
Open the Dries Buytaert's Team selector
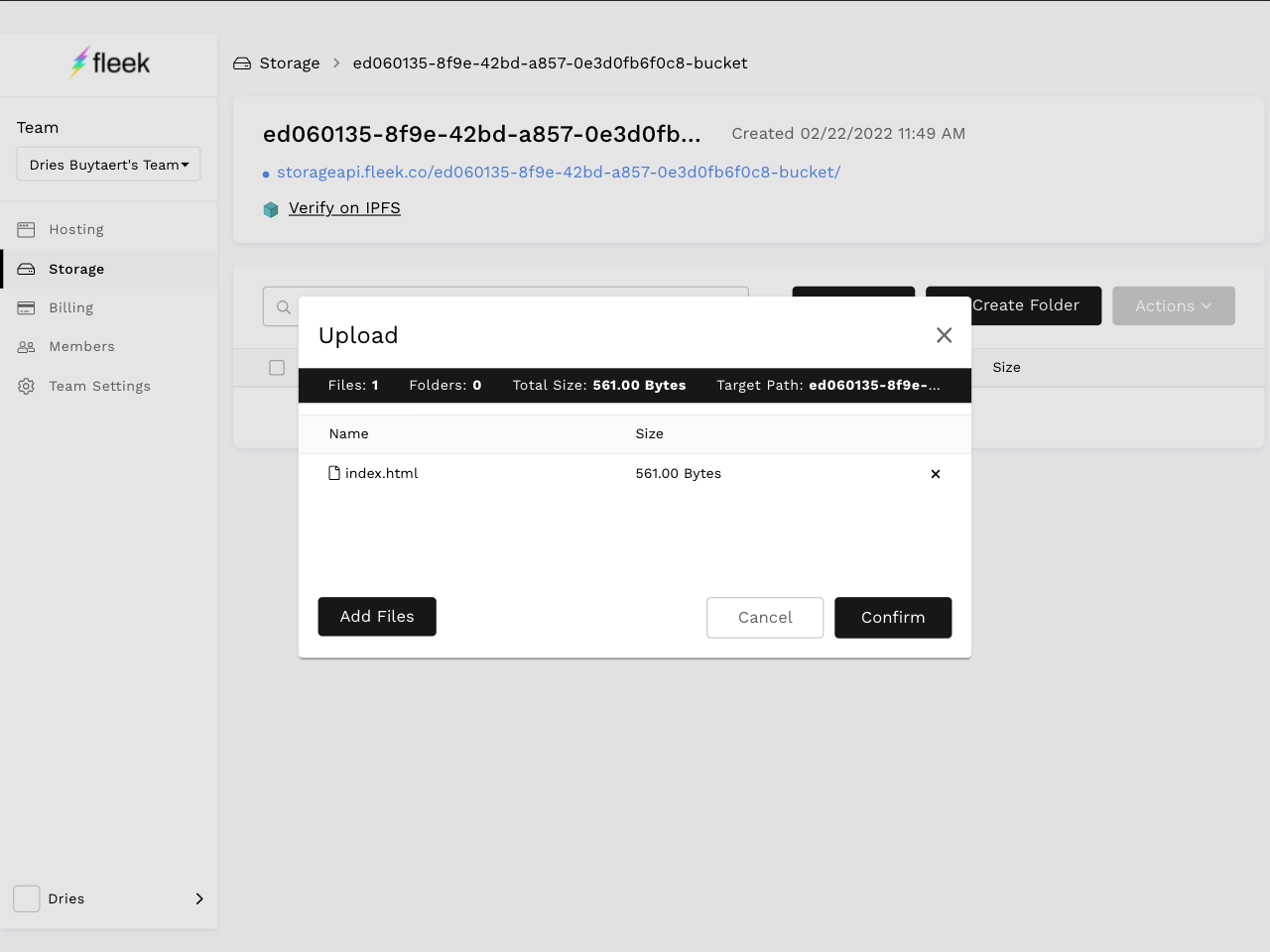(x=107, y=164)
